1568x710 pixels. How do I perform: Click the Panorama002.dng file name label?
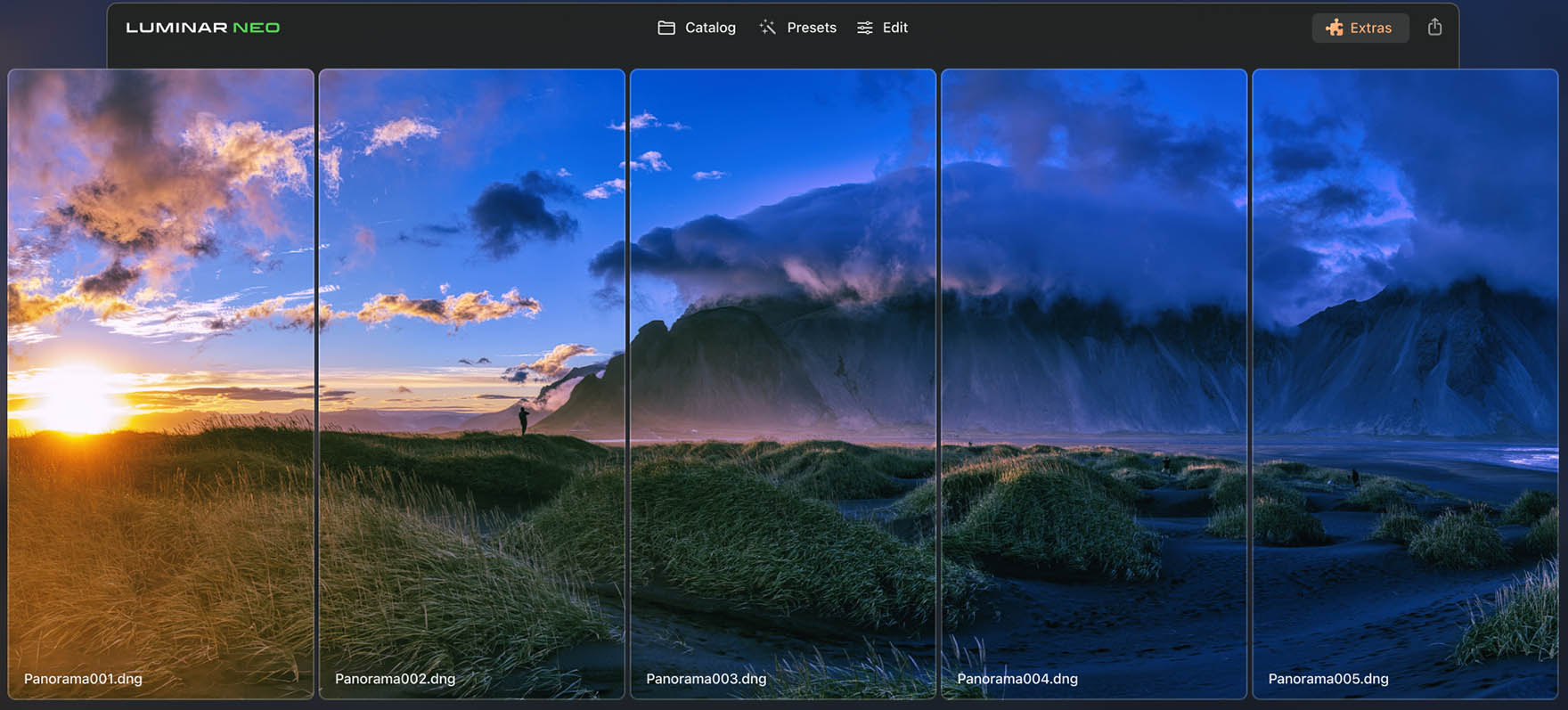395,679
